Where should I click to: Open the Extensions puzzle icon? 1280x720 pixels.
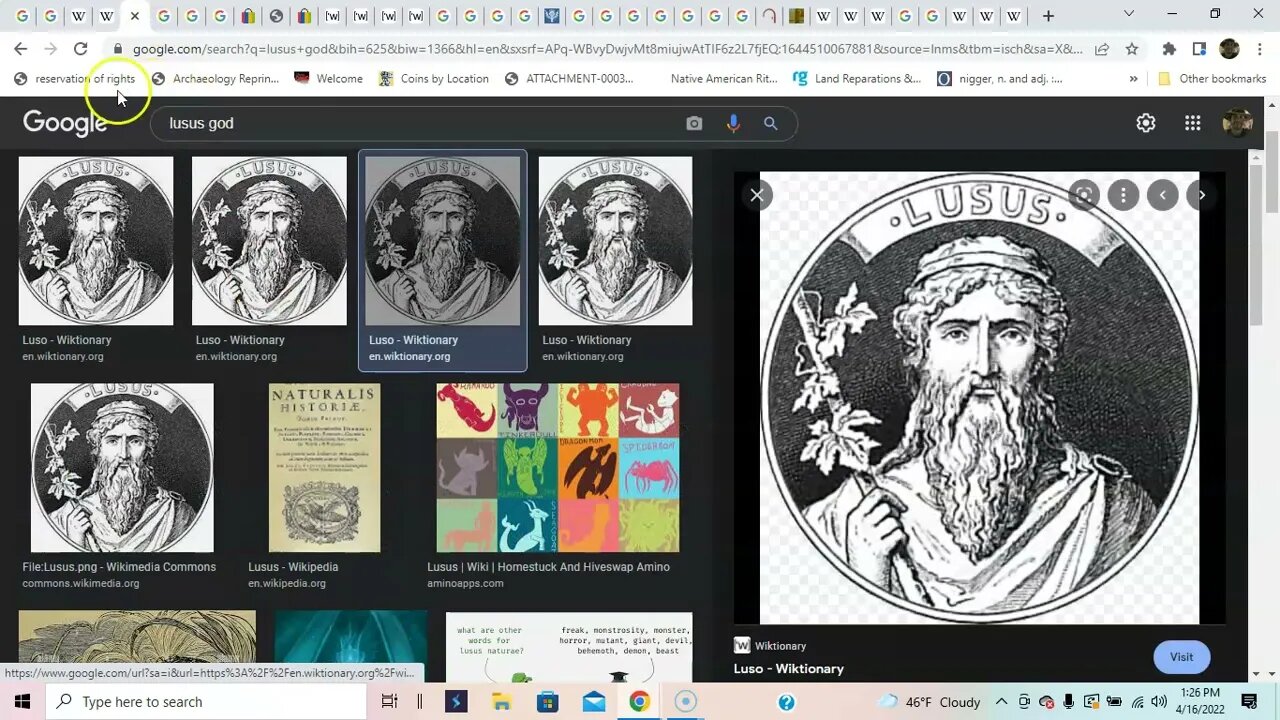[1169, 49]
